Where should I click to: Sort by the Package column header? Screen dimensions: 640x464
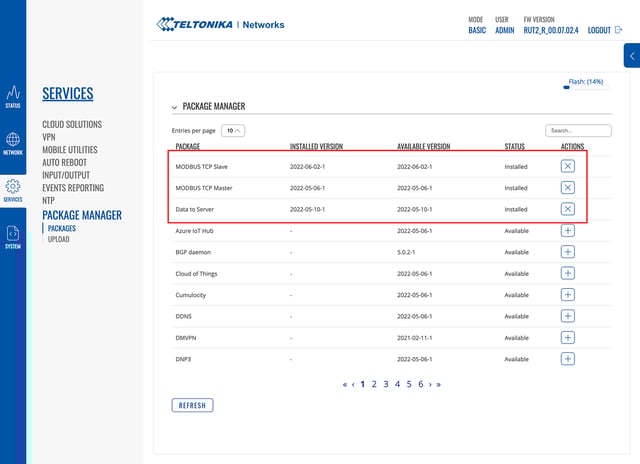click(x=188, y=146)
